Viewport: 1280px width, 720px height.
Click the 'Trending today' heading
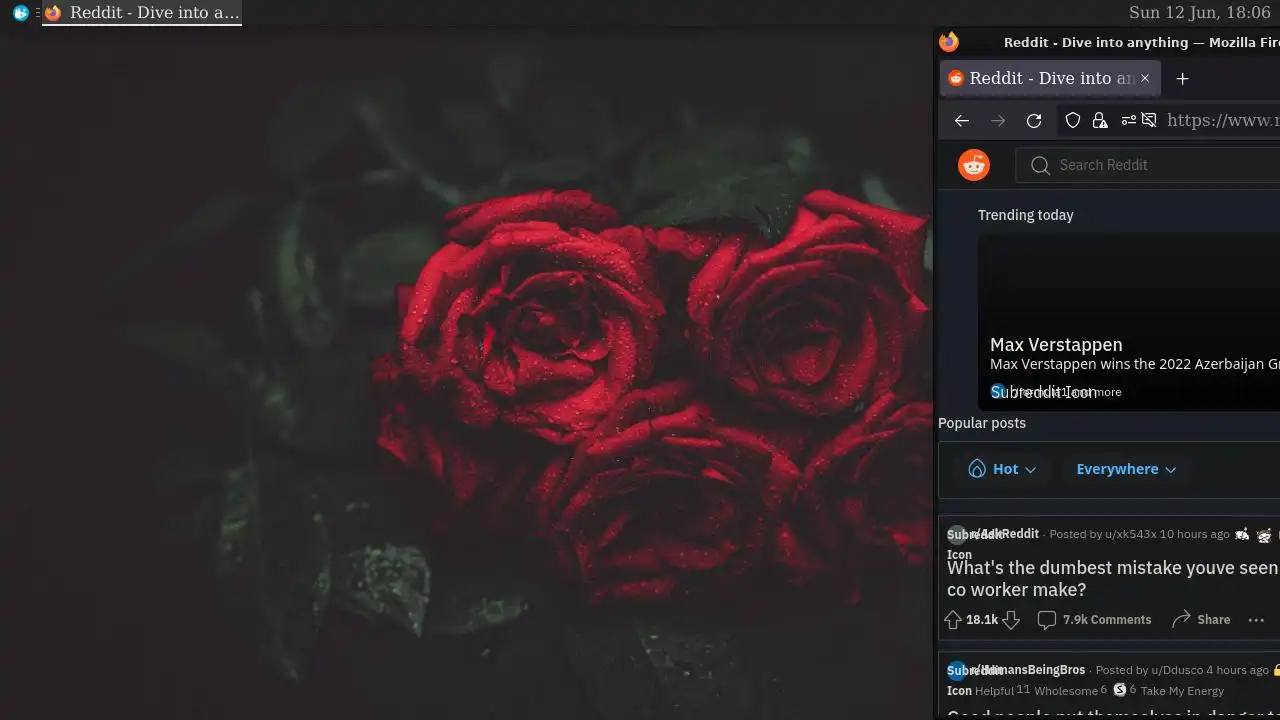(1025, 215)
